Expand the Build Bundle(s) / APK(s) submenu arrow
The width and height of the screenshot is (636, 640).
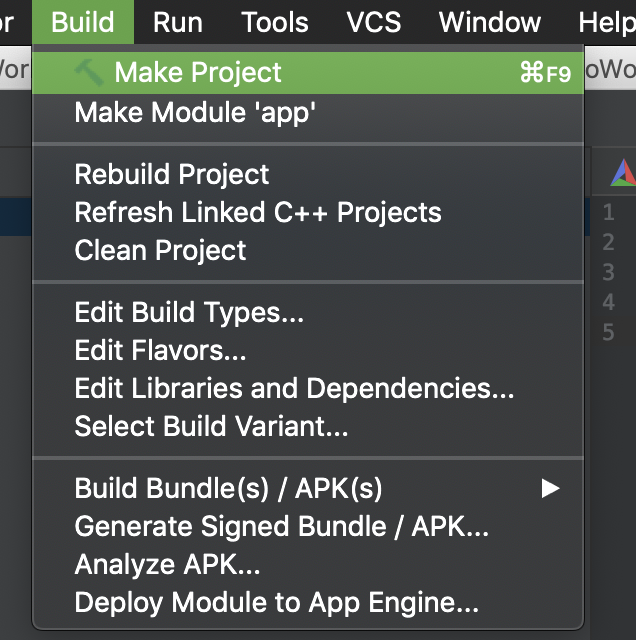coord(549,489)
